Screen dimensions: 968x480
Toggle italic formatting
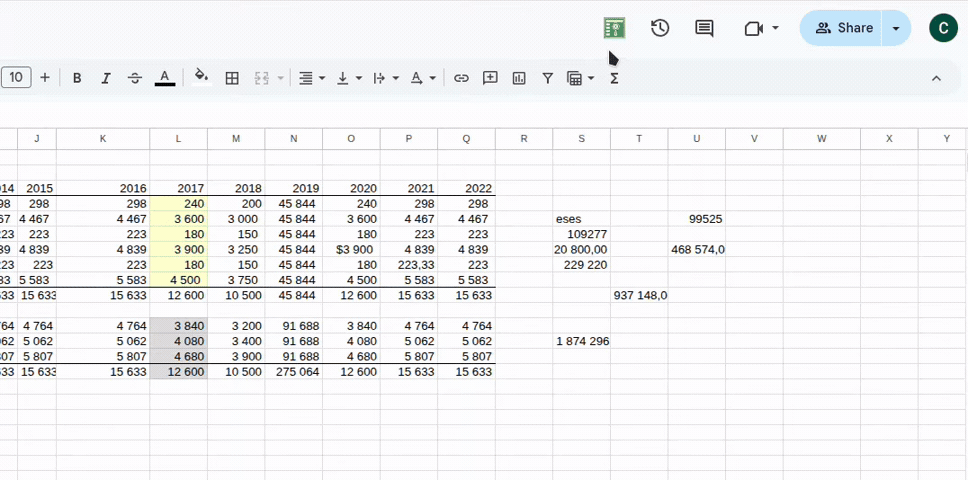pyautogui.click(x=106, y=78)
